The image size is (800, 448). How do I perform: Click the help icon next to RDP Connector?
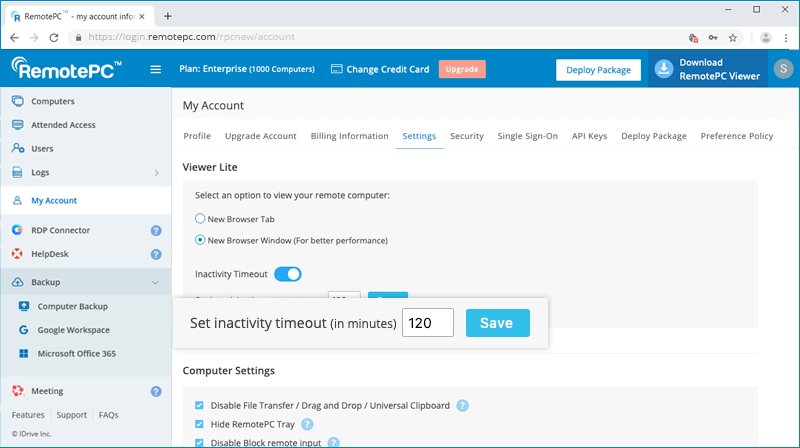156,230
